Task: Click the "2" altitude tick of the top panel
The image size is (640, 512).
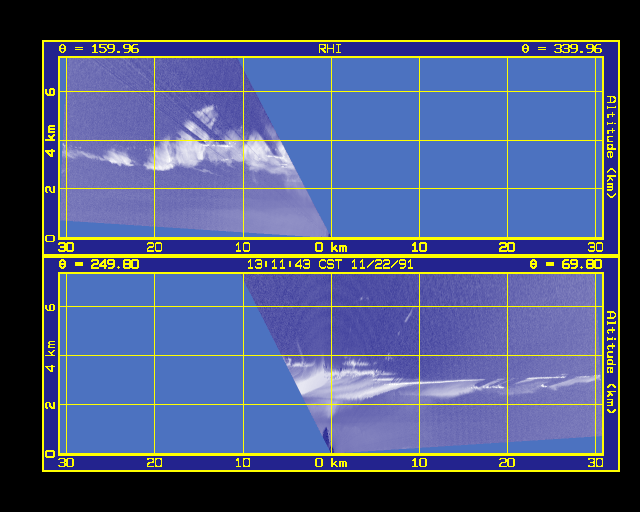Action: (x=50, y=189)
